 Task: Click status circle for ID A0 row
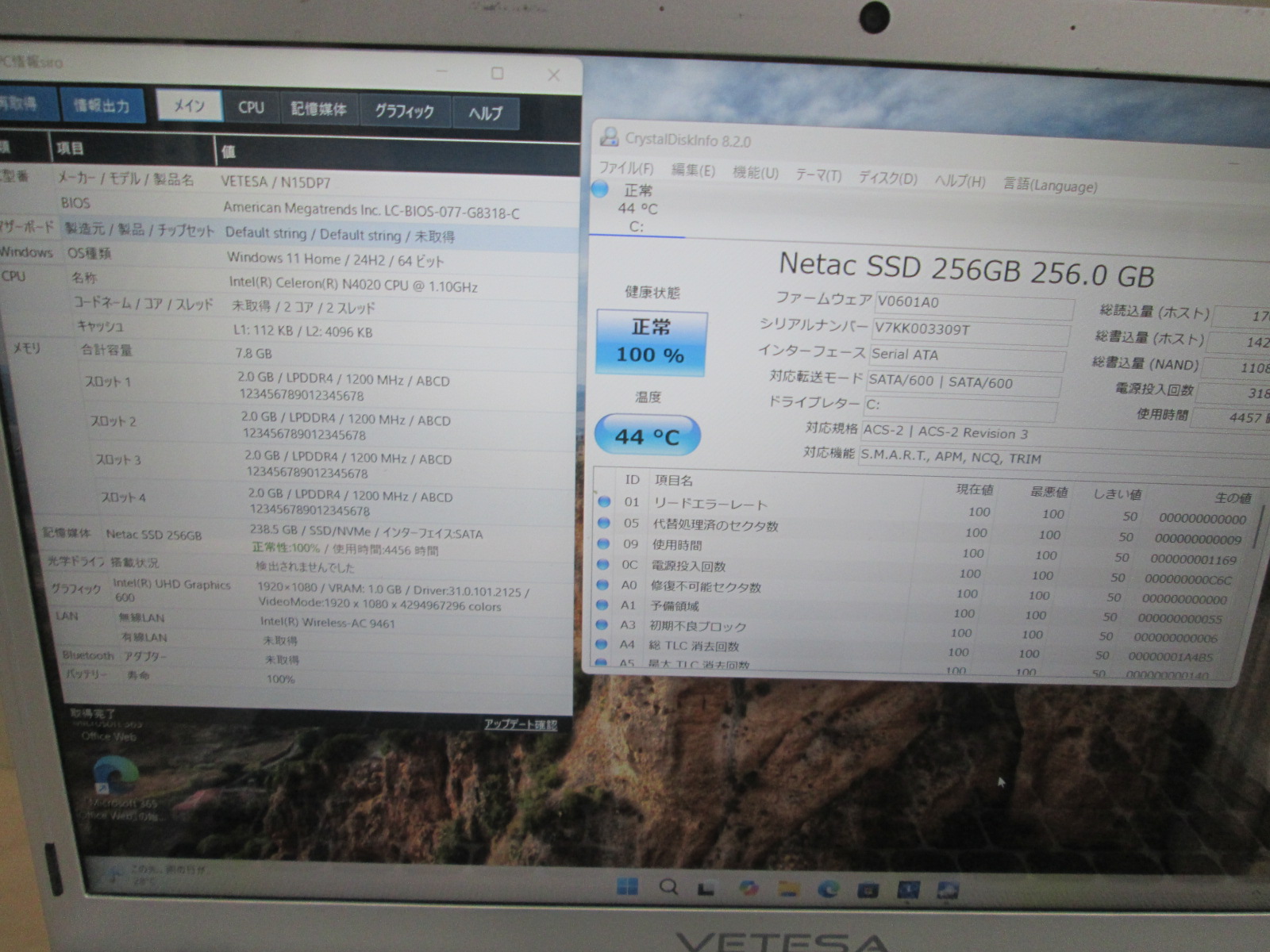(x=604, y=585)
